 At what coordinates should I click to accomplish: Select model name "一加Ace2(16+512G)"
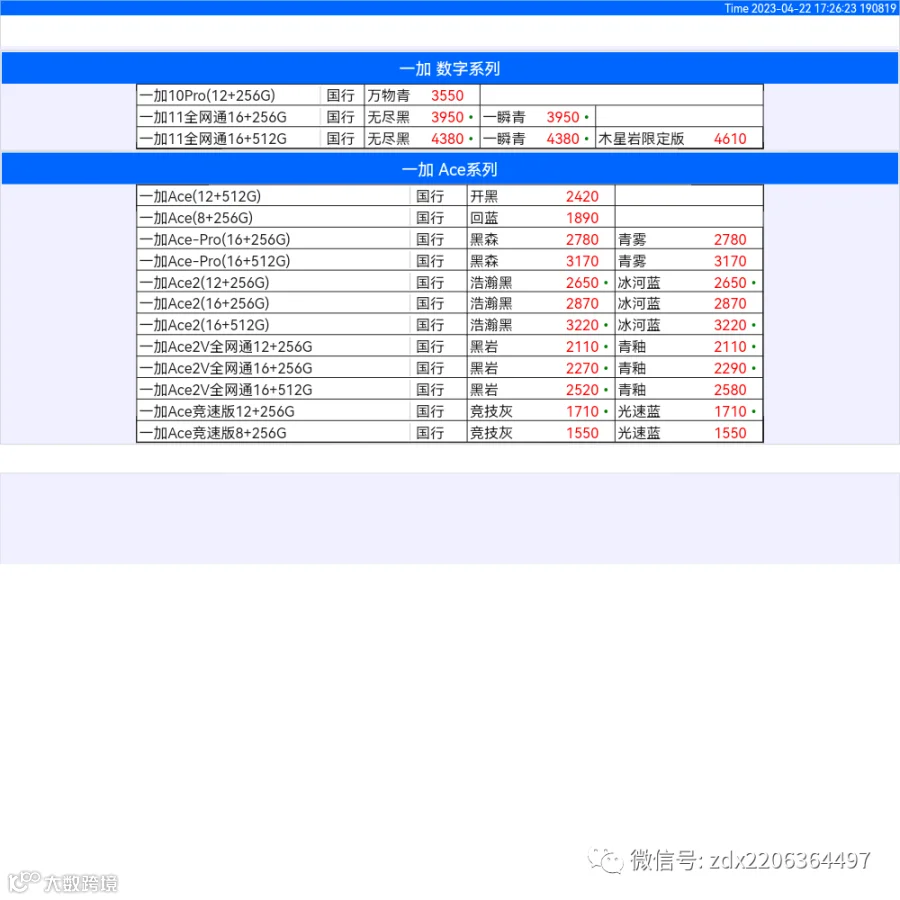pyautogui.click(x=204, y=325)
